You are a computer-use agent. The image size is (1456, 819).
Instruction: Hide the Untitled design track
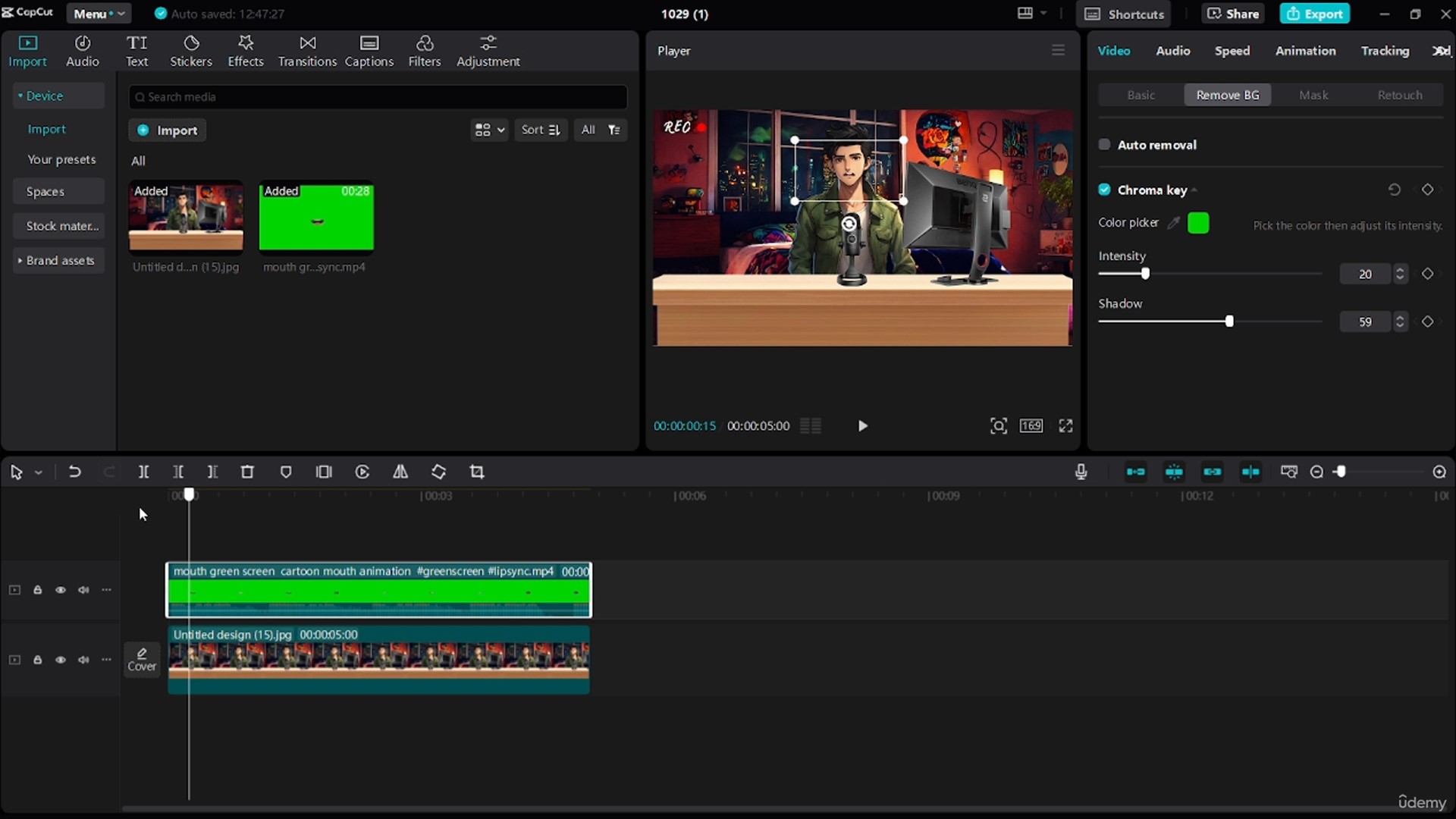pyautogui.click(x=60, y=660)
